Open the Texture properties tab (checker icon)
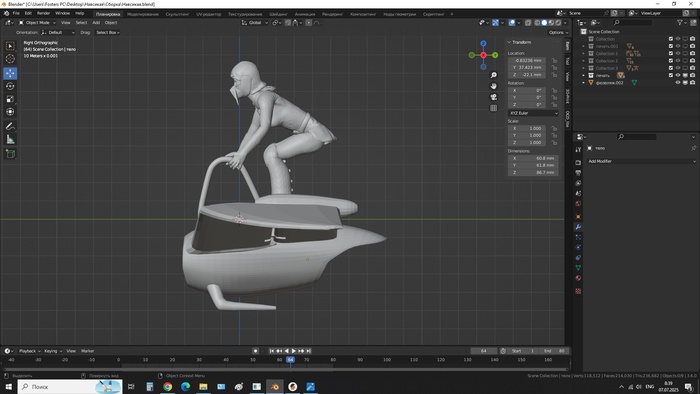The height and width of the screenshot is (394, 700). click(578, 291)
